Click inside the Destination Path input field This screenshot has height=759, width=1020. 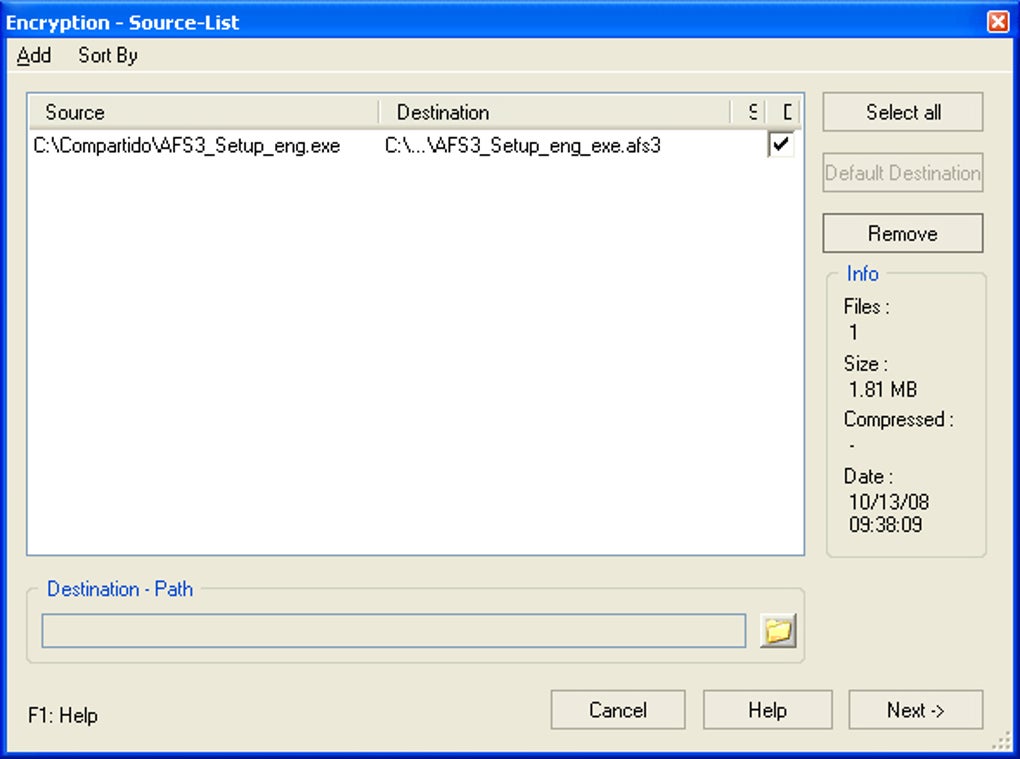[392, 630]
